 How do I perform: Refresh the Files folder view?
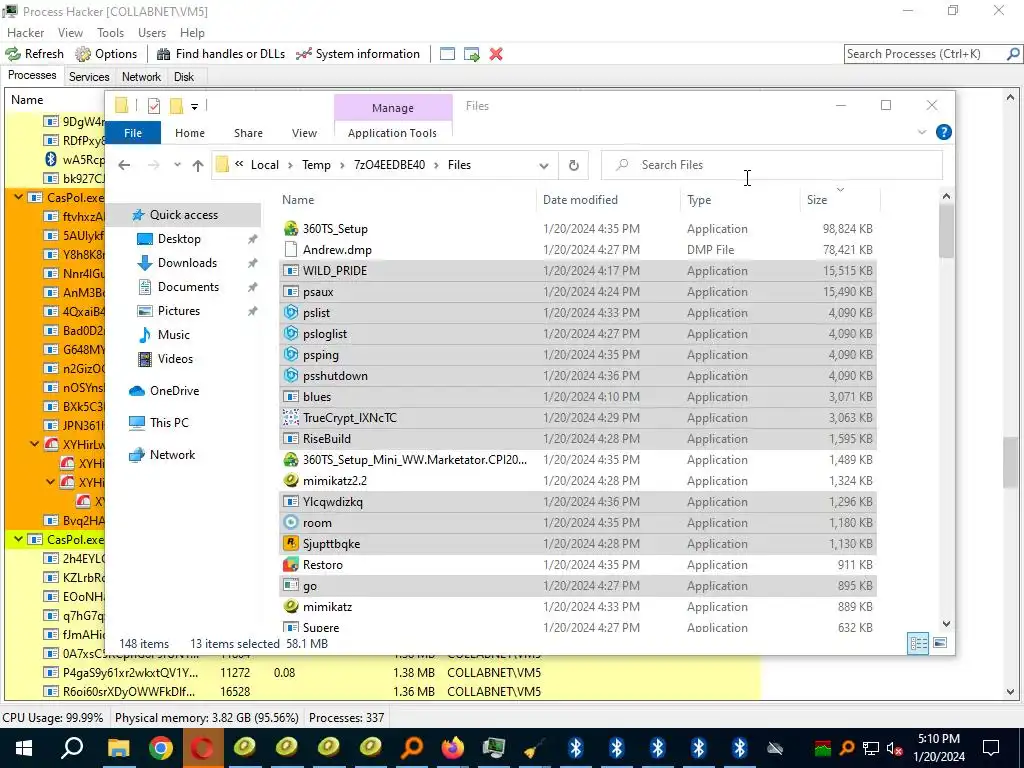[x=573, y=166]
